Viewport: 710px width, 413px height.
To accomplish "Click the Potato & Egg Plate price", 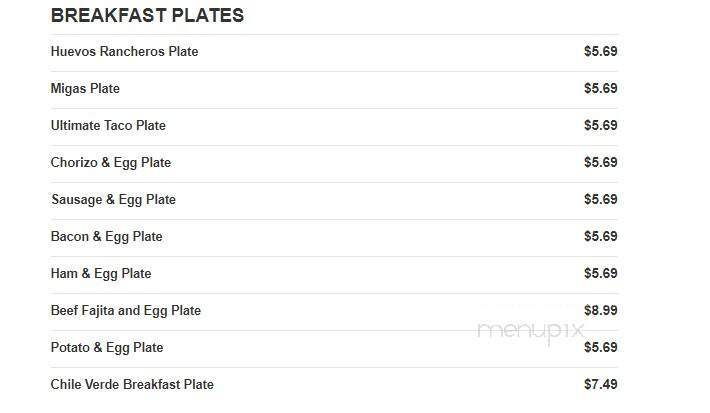I will (600, 347).
